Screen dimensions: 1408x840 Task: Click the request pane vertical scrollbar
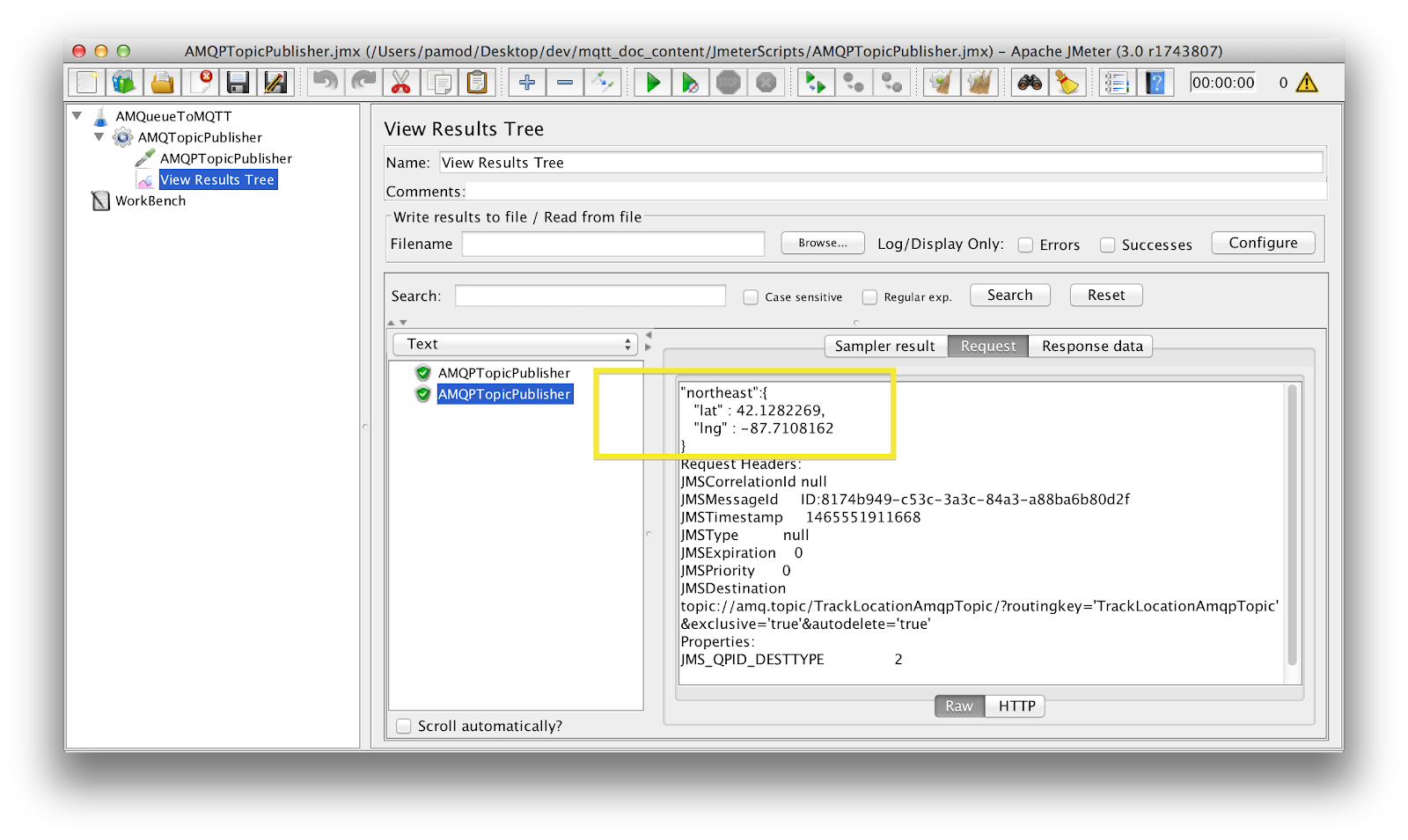tap(1292, 525)
